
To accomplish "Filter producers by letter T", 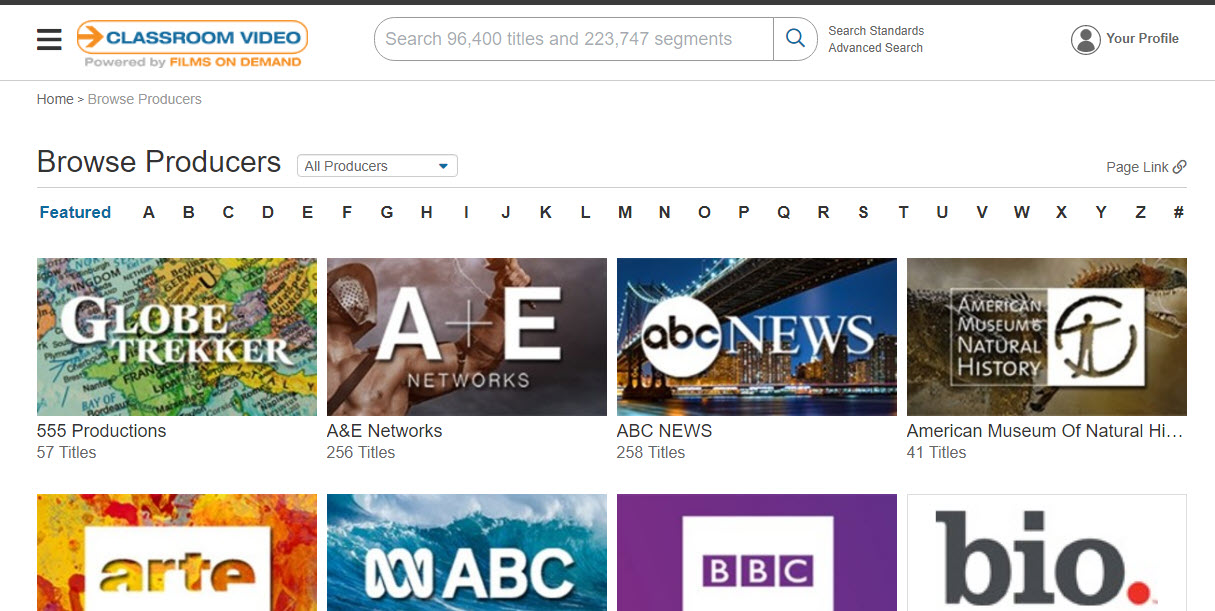I will pos(903,212).
